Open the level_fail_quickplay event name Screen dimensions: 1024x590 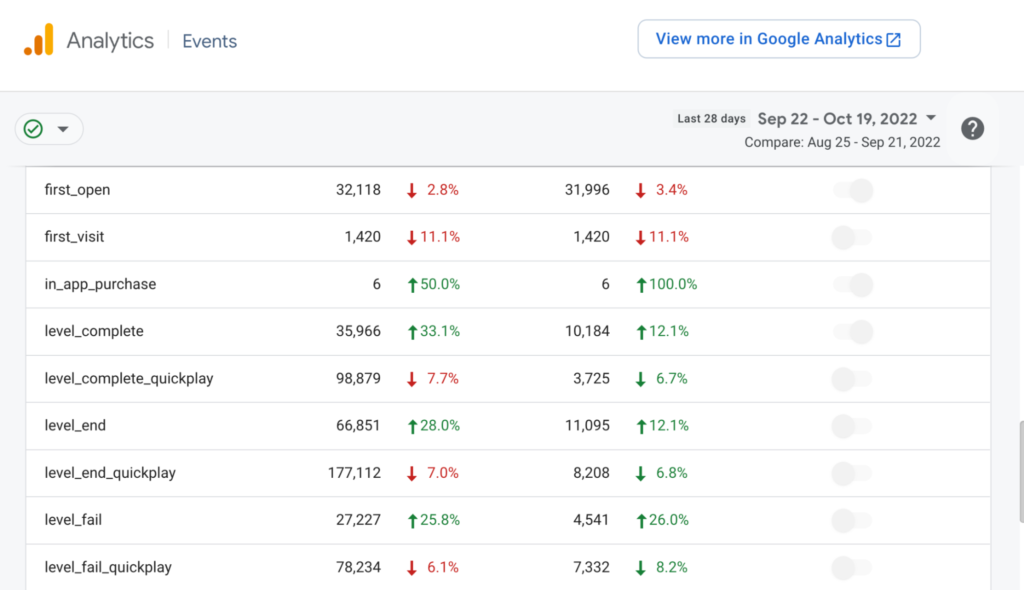click(108, 567)
